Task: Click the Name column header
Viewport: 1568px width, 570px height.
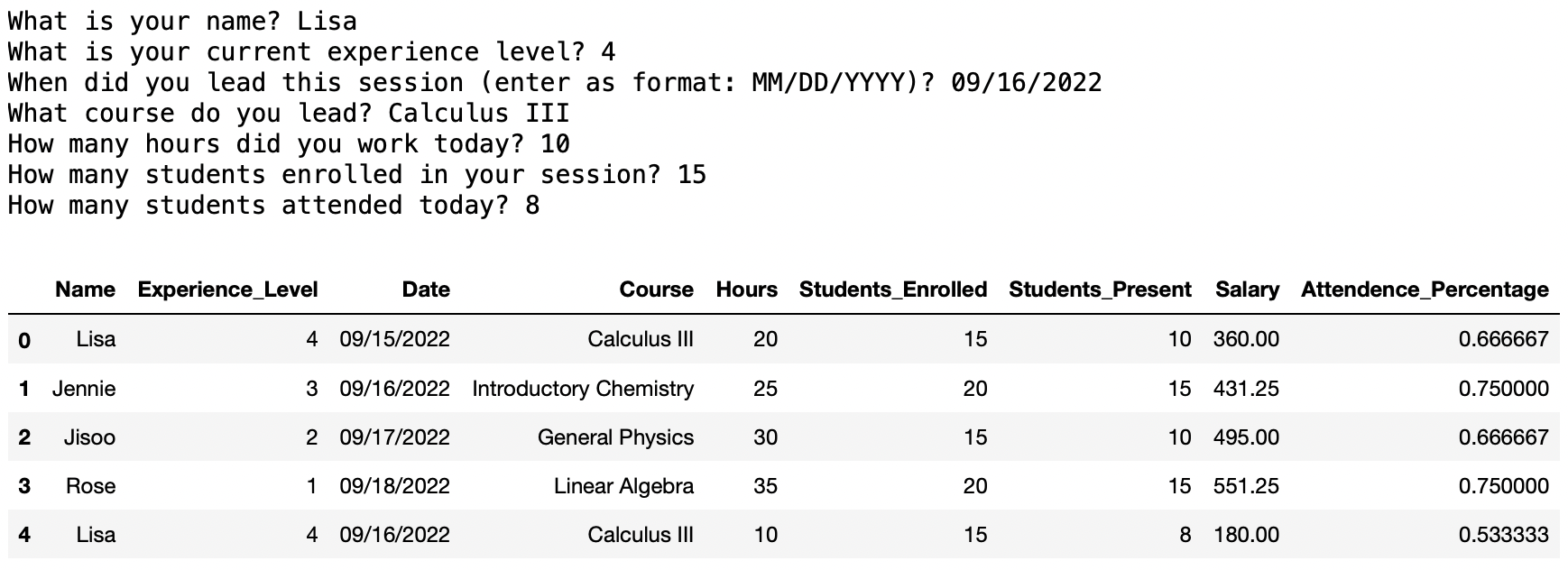Action: [85, 290]
